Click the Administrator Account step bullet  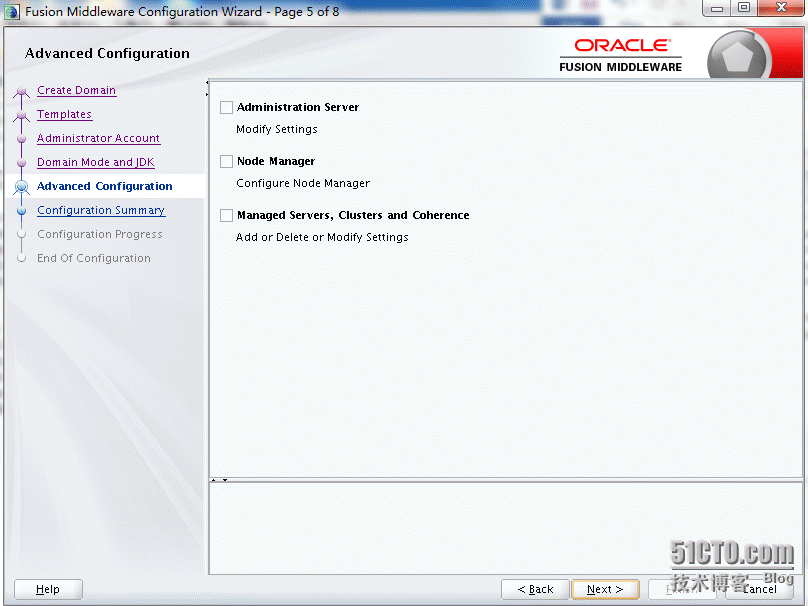tap(22, 139)
